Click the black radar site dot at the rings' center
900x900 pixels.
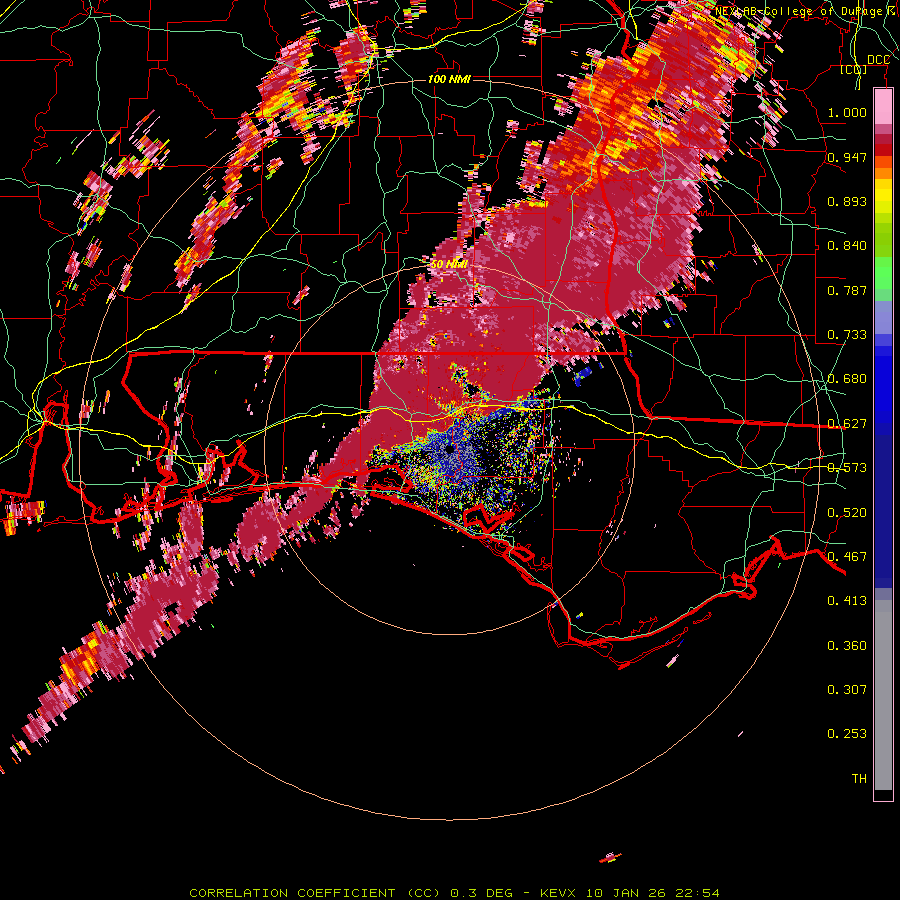click(449, 449)
